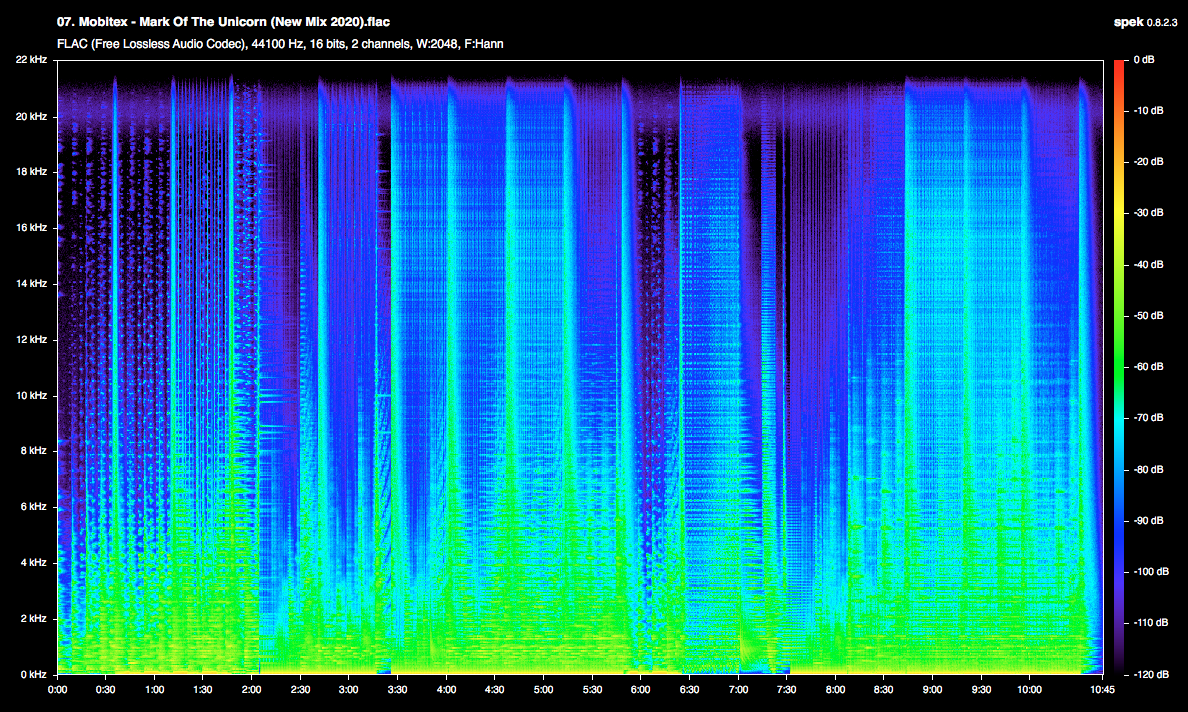The height and width of the screenshot is (712, 1188).
Task: Click the 9:30 time axis label
Action: click(x=980, y=689)
